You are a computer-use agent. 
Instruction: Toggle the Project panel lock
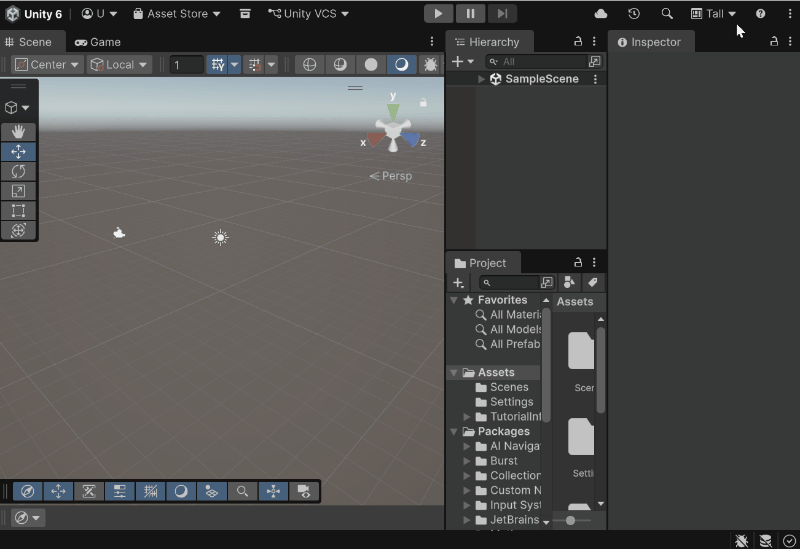(578, 262)
